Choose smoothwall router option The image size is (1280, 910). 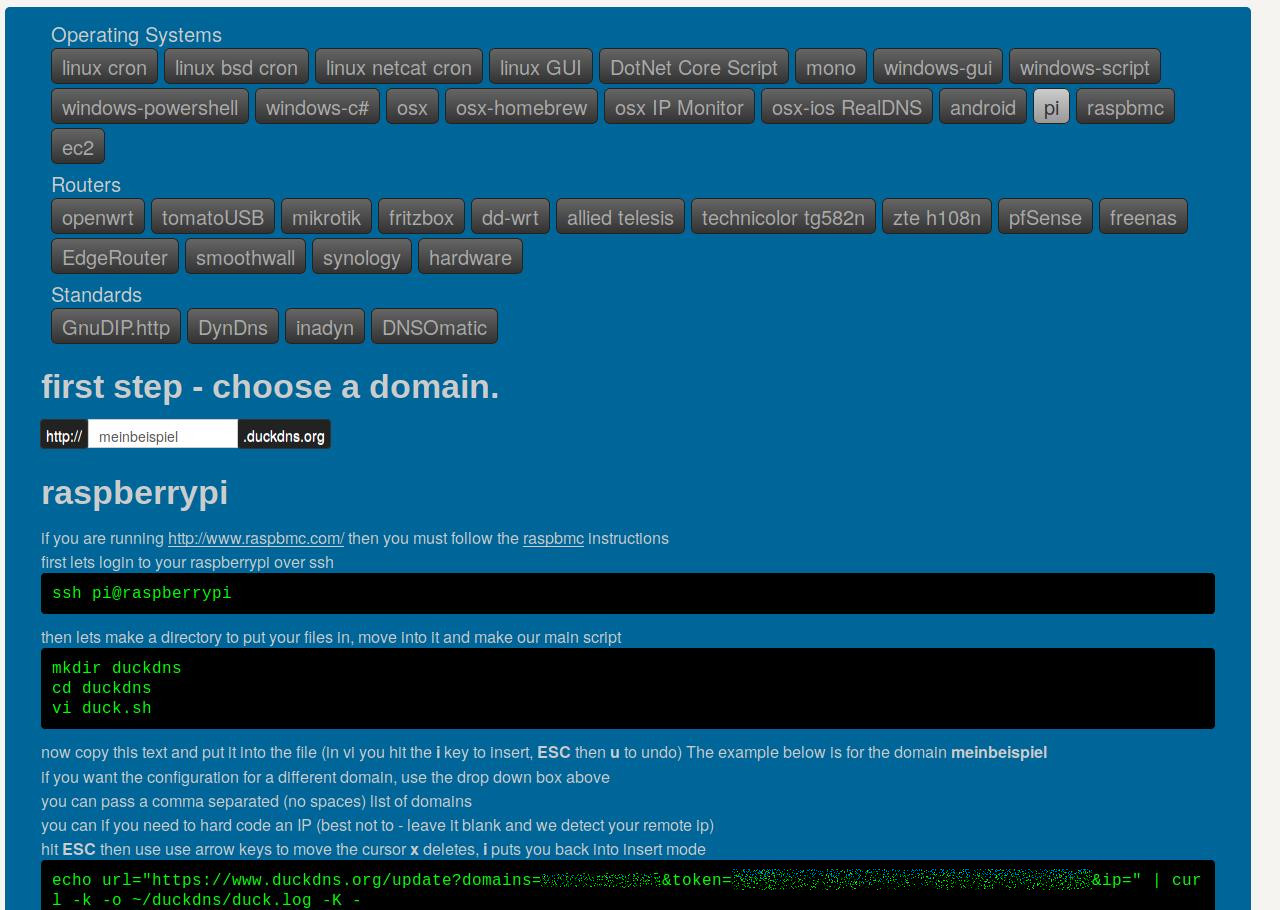(x=245, y=257)
